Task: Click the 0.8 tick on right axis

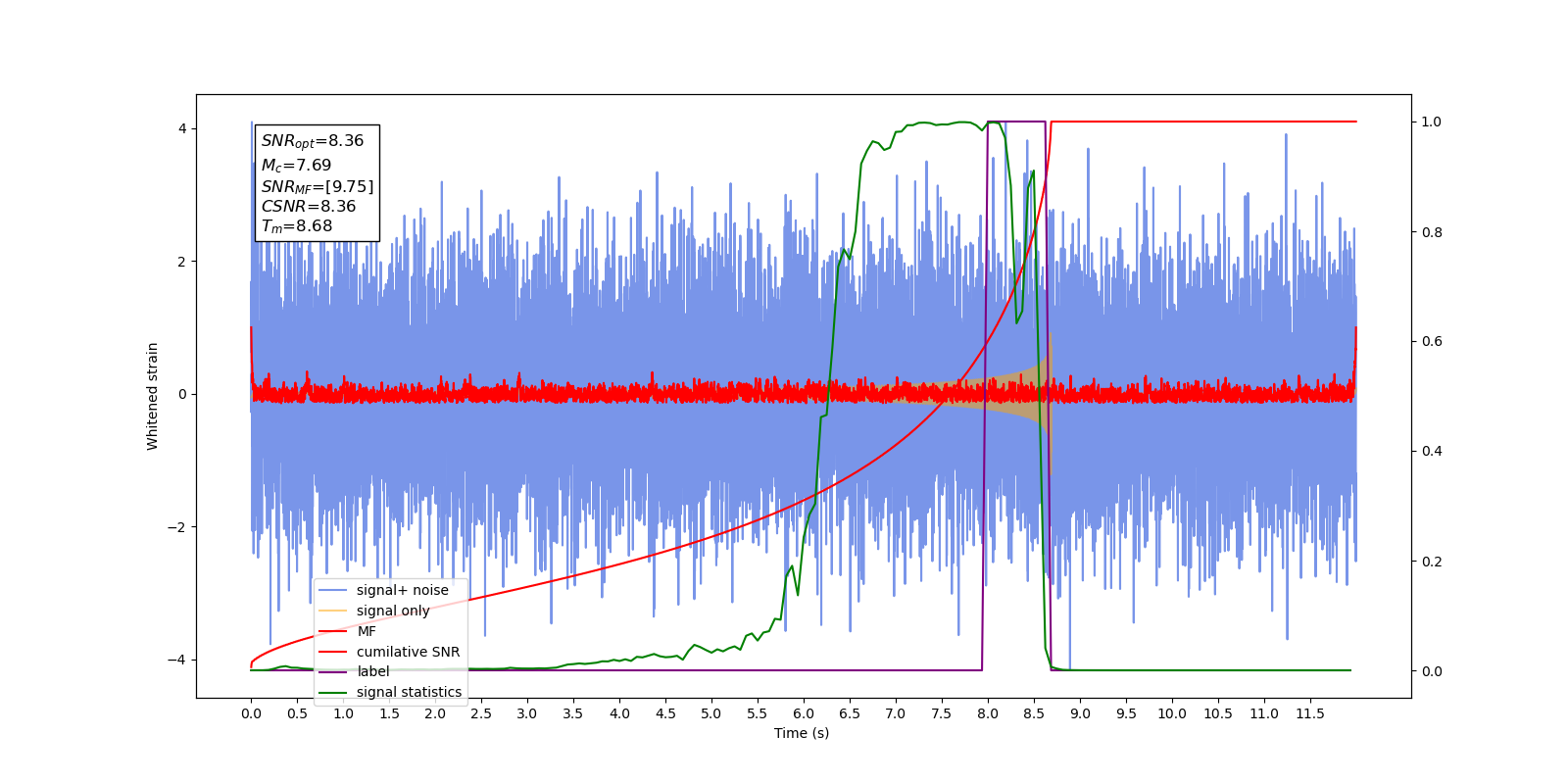Action: click(x=1432, y=232)
